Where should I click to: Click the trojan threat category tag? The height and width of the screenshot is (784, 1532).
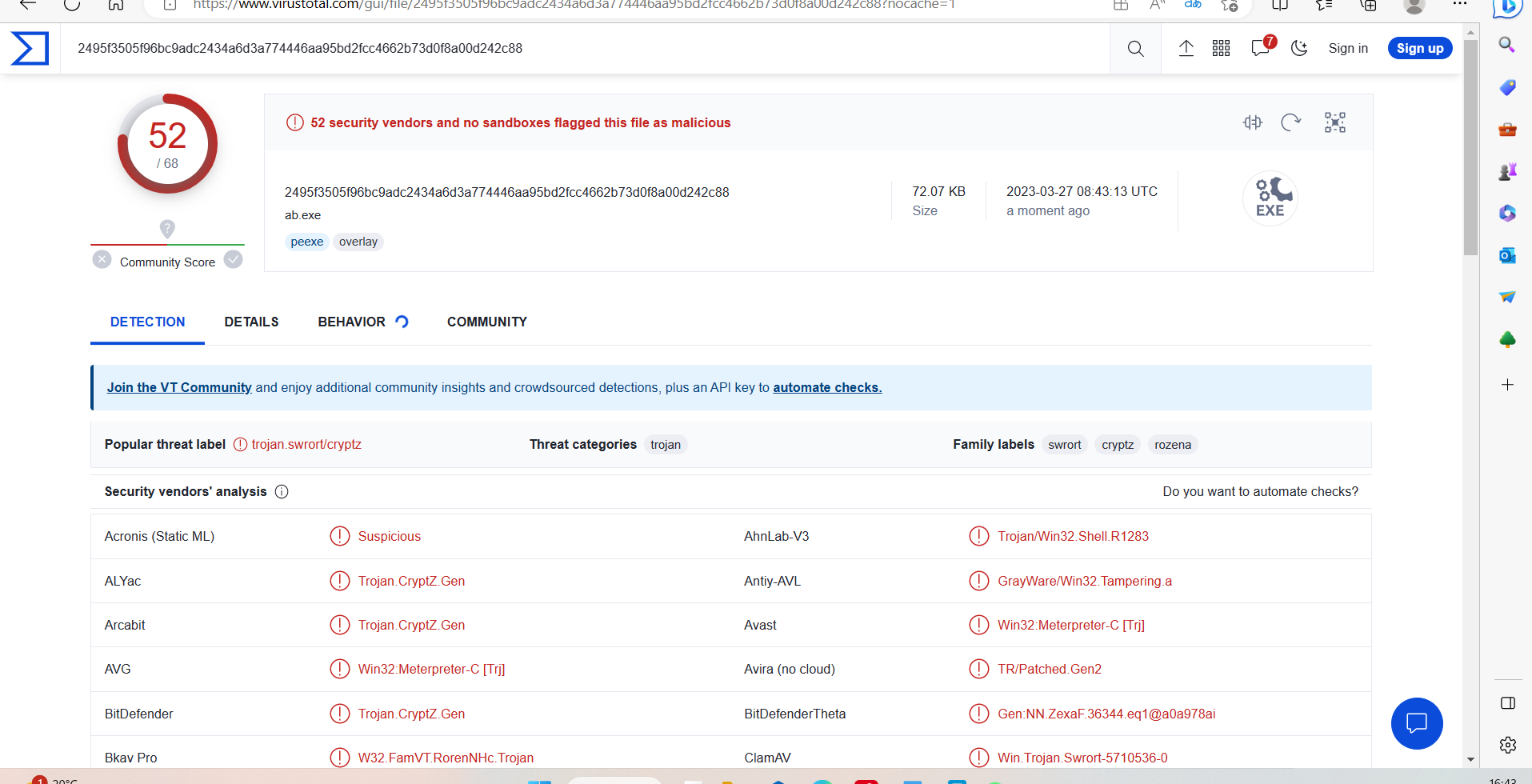[666, 445]
